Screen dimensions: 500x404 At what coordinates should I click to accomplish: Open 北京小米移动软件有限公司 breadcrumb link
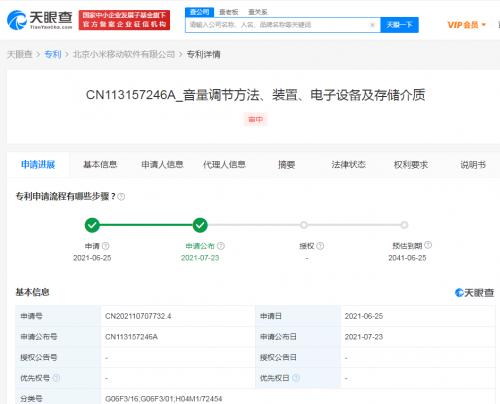124,54
